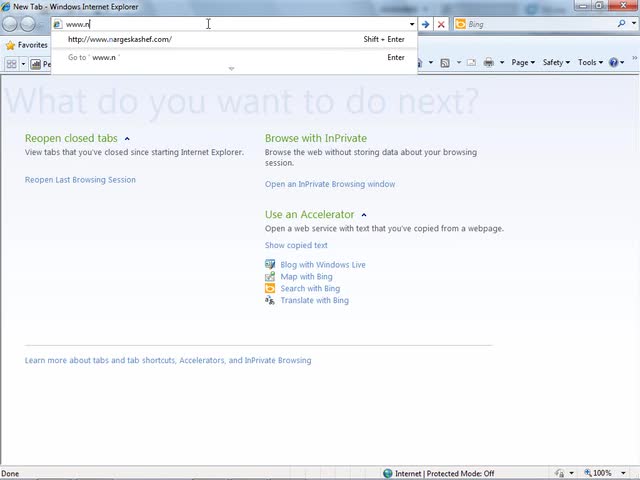Viewport: 640px width, 480px height.
Task: Click the Forward navigation button
Action: pyautogui.click(x=28, y=24)
